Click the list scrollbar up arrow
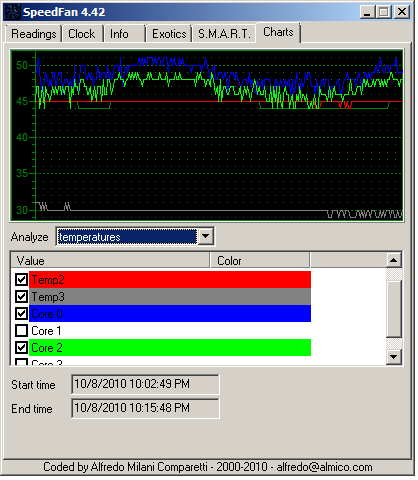 point(394,260)
